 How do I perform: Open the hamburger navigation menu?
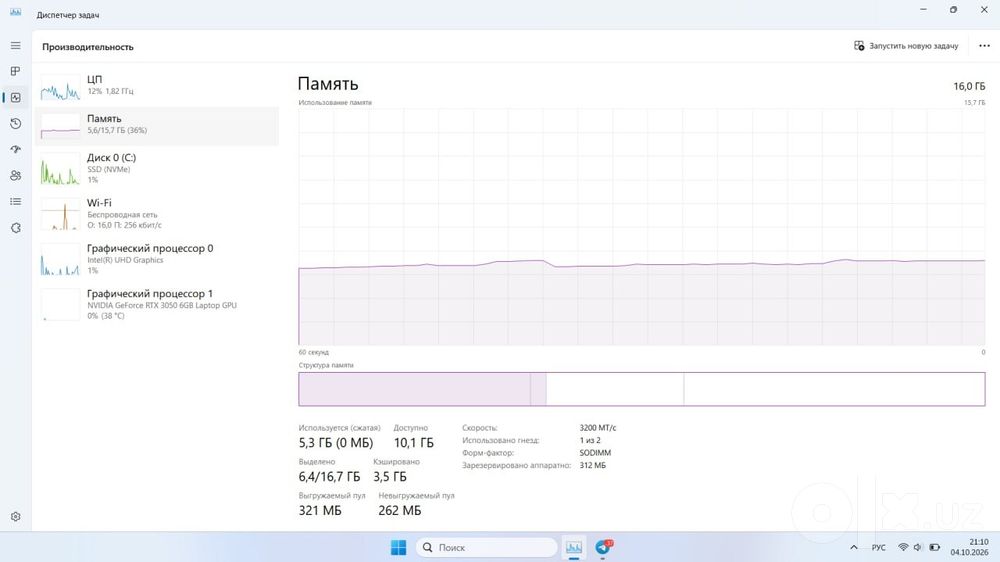click(x=15, y=46)
